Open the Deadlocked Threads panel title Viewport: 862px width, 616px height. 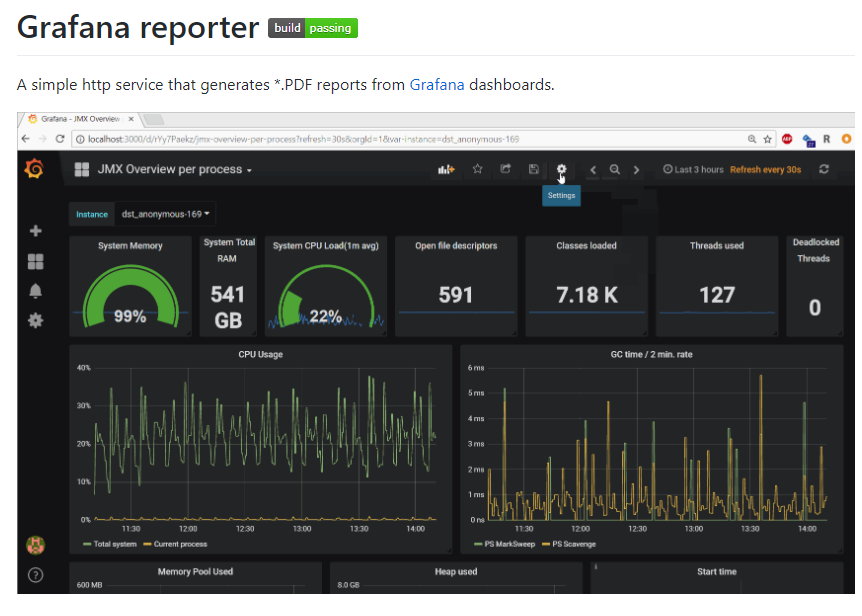point(815,250)
